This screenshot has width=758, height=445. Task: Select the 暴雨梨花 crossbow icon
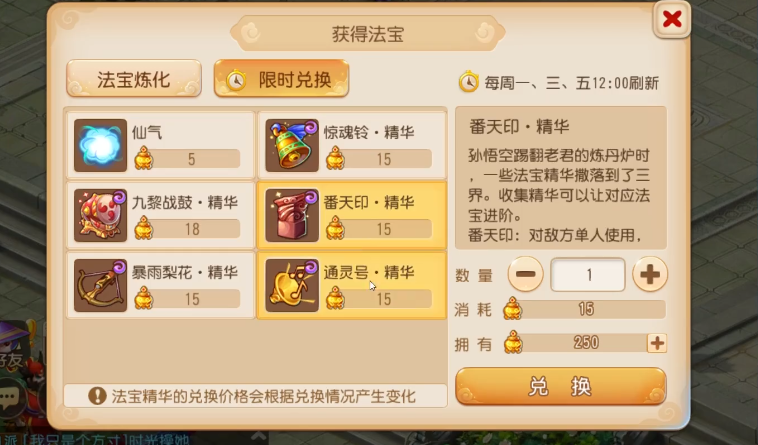click(101, 285)
